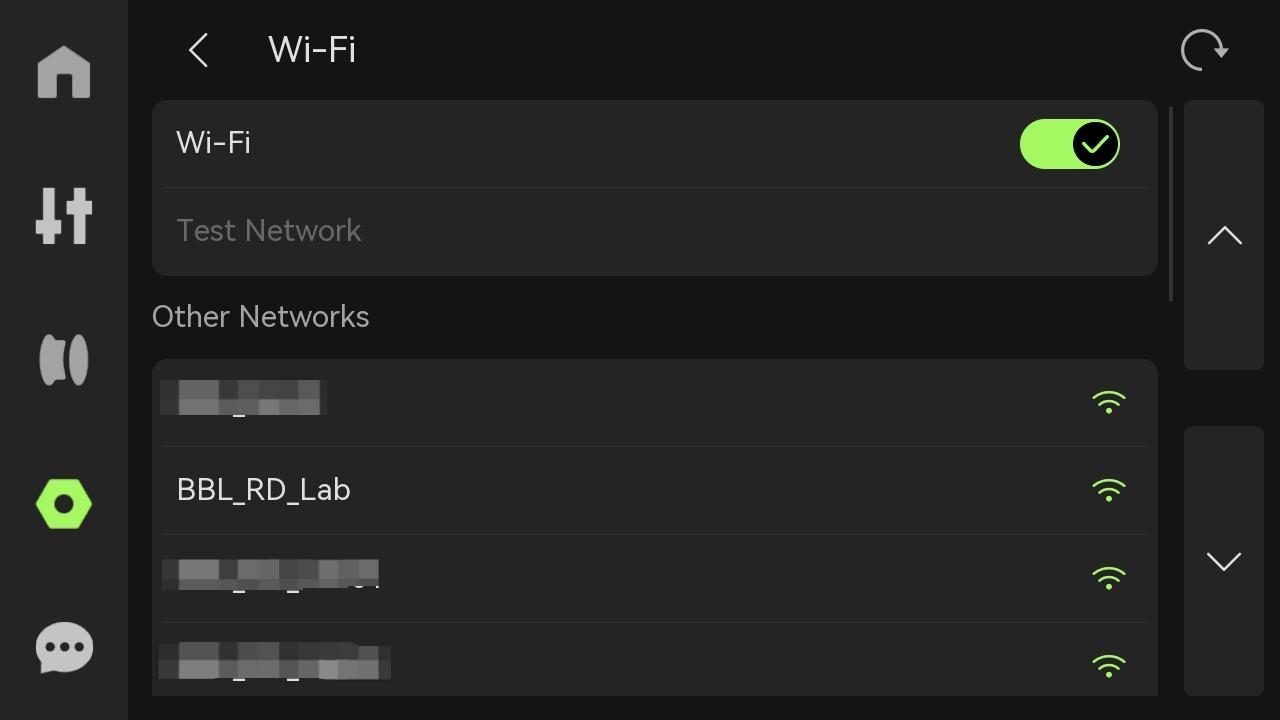Choose the third network in the list

point(655,578)
